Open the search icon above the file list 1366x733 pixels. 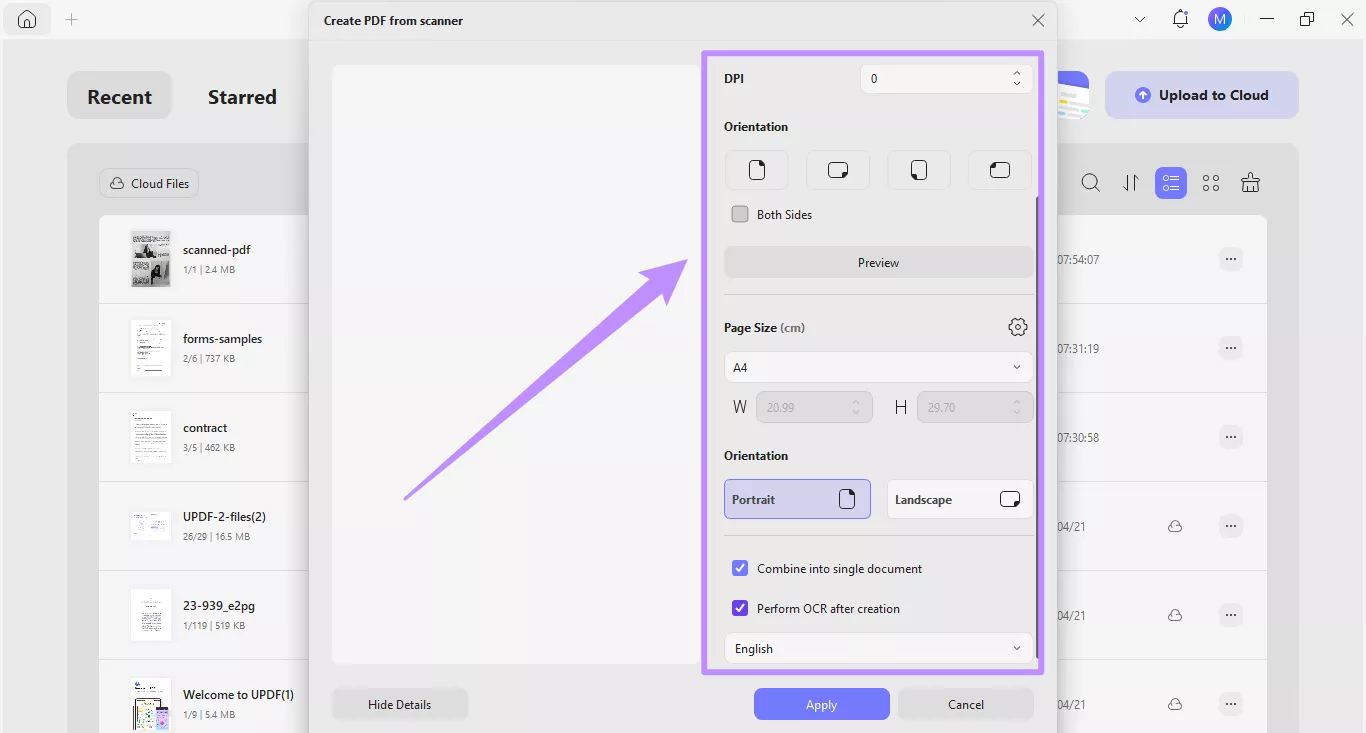pos(1090,183)
